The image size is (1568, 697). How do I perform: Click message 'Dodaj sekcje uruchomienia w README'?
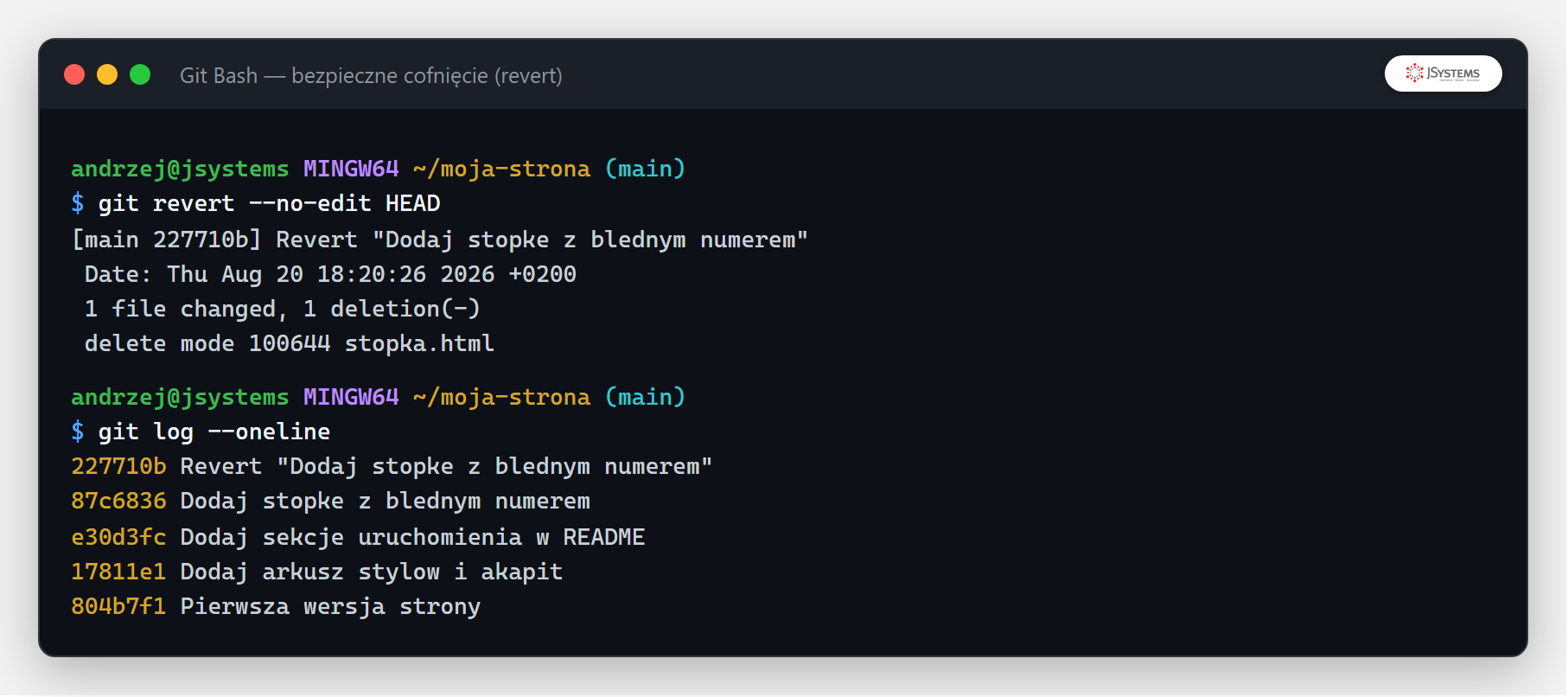412,537
